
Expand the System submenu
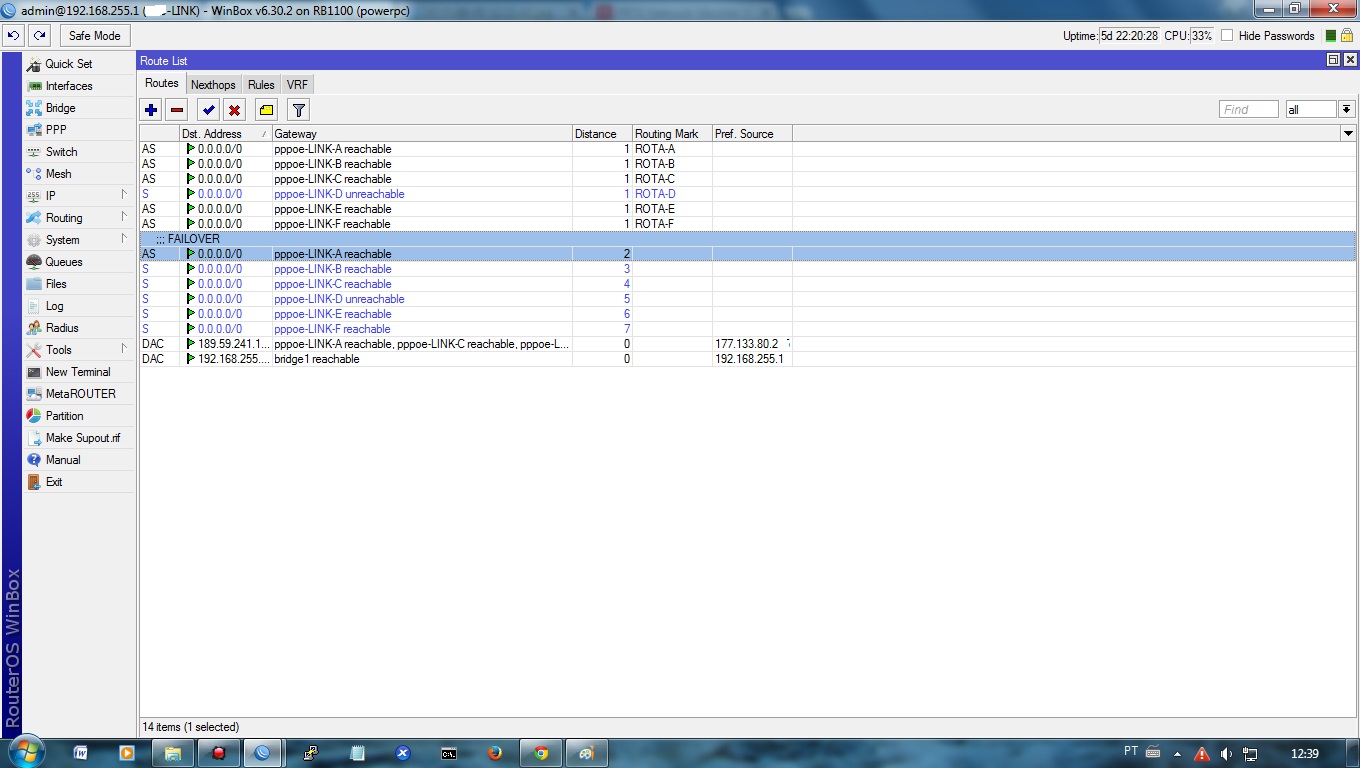coord(79,240)
